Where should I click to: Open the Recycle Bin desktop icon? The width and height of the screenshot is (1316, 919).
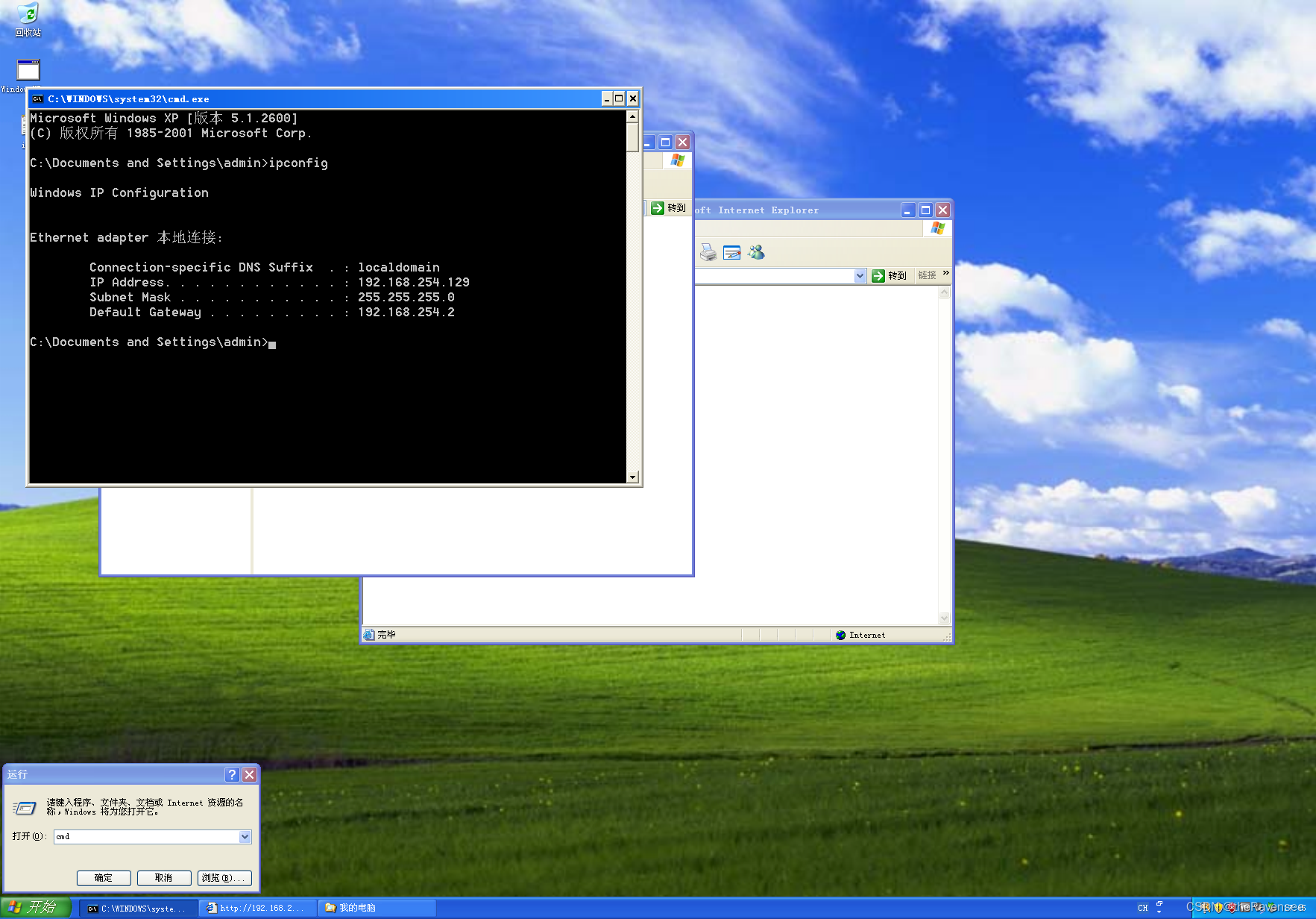coord(28,19)
